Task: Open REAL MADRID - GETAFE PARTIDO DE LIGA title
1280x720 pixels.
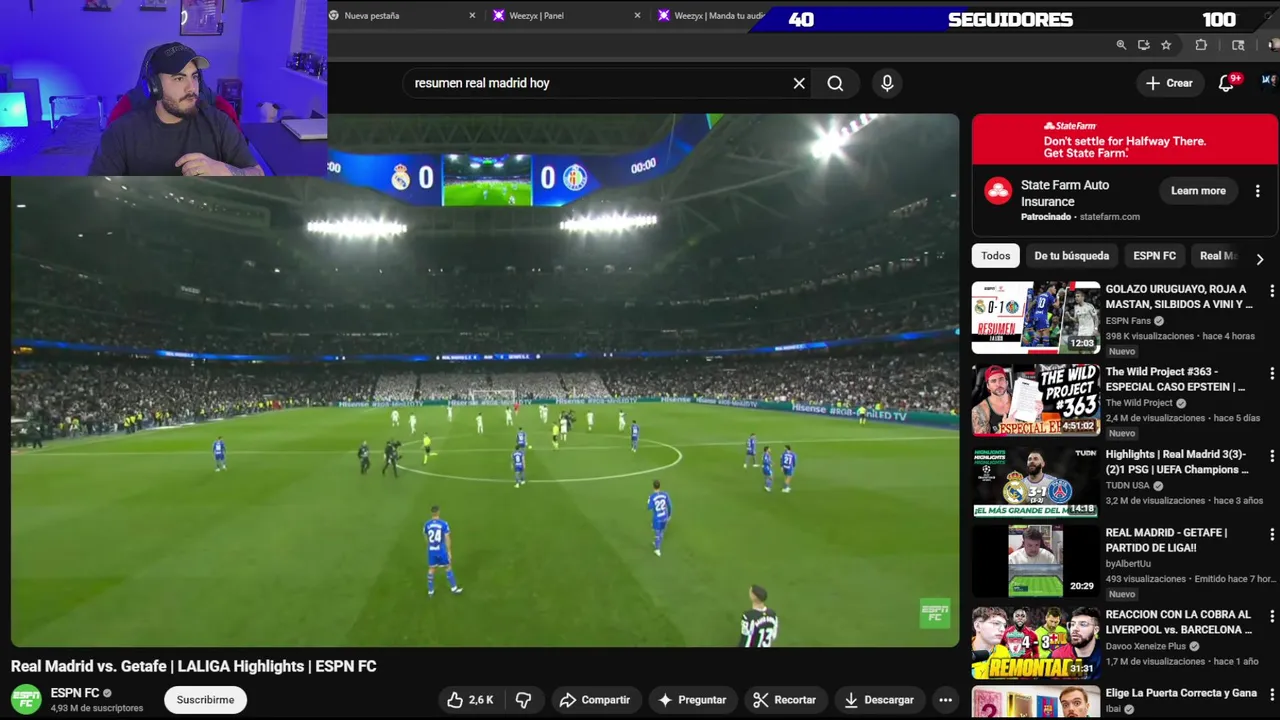Action: coord(1166,540)
